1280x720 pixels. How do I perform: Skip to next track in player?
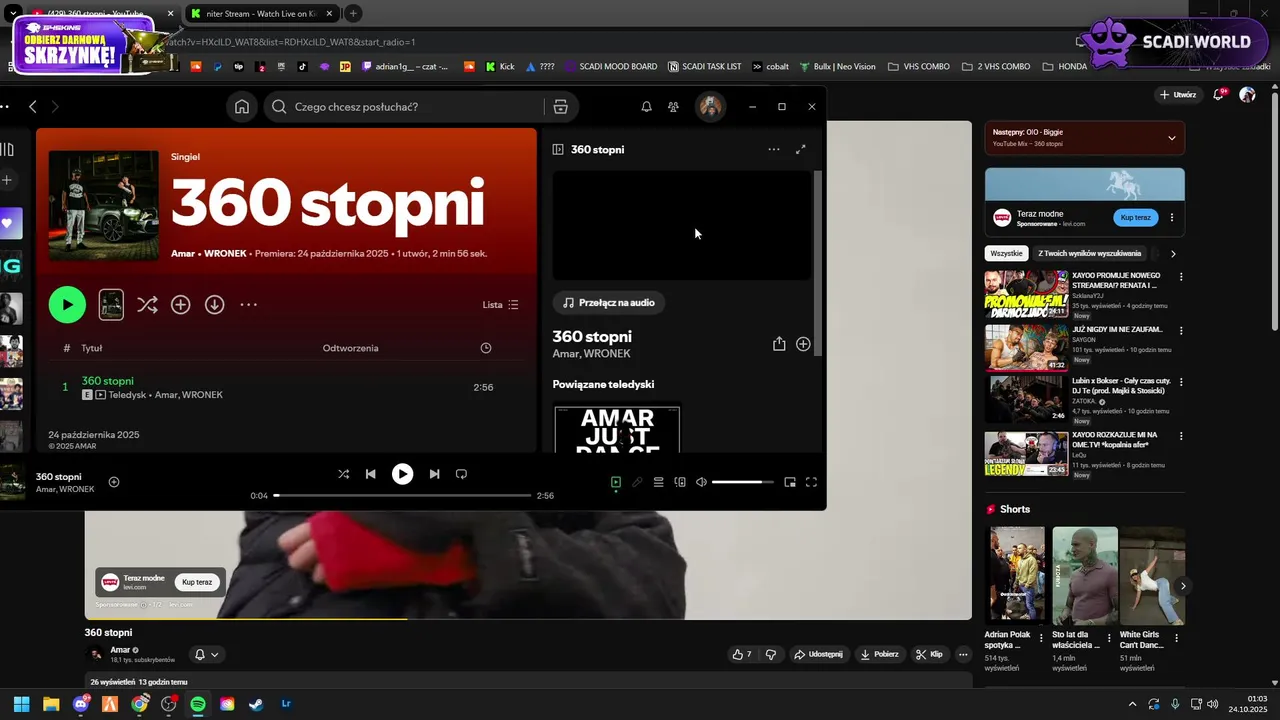pos(434,474)
